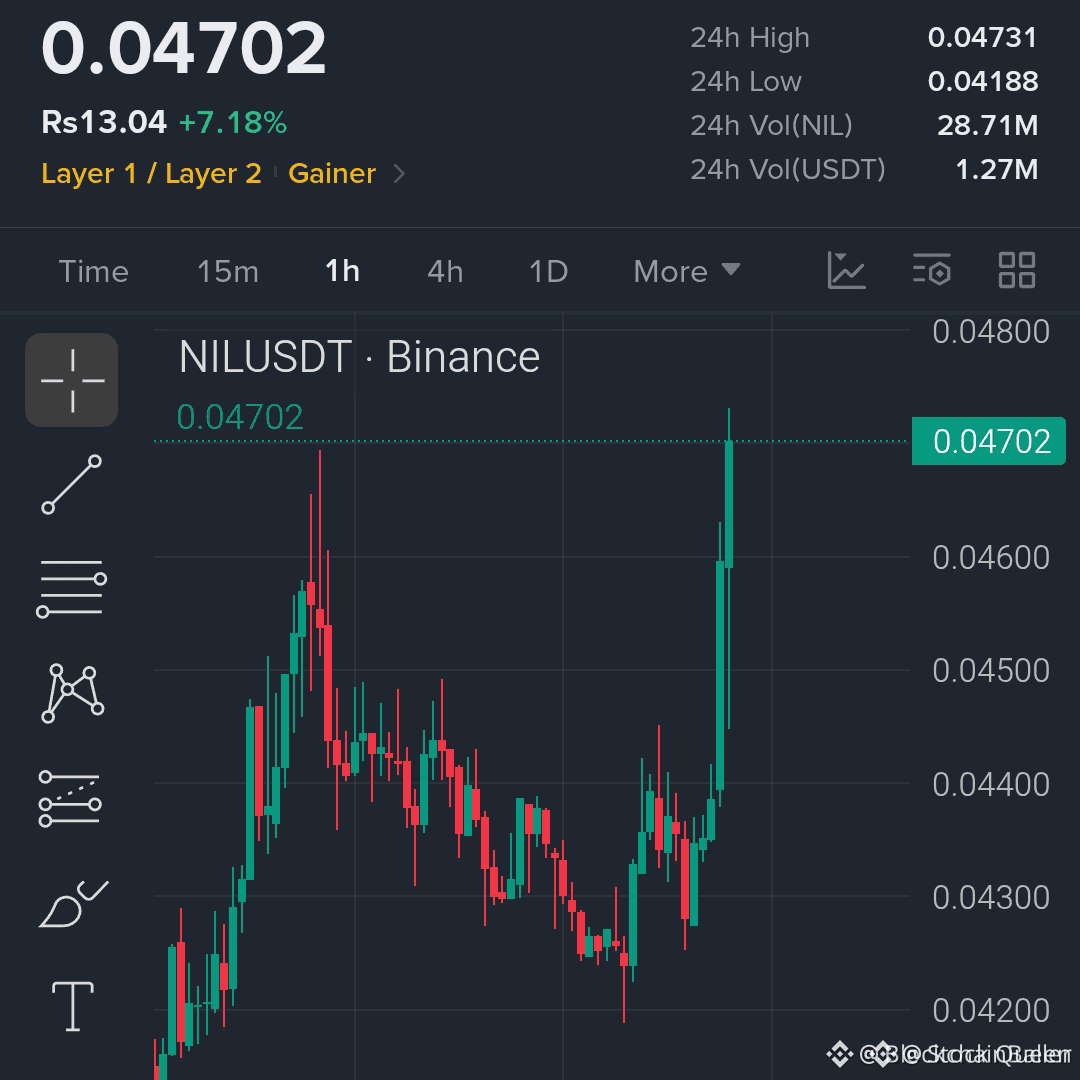Open the chart display settings icon
This screenshot has width=1080, height=1080.
pos(932,270)
